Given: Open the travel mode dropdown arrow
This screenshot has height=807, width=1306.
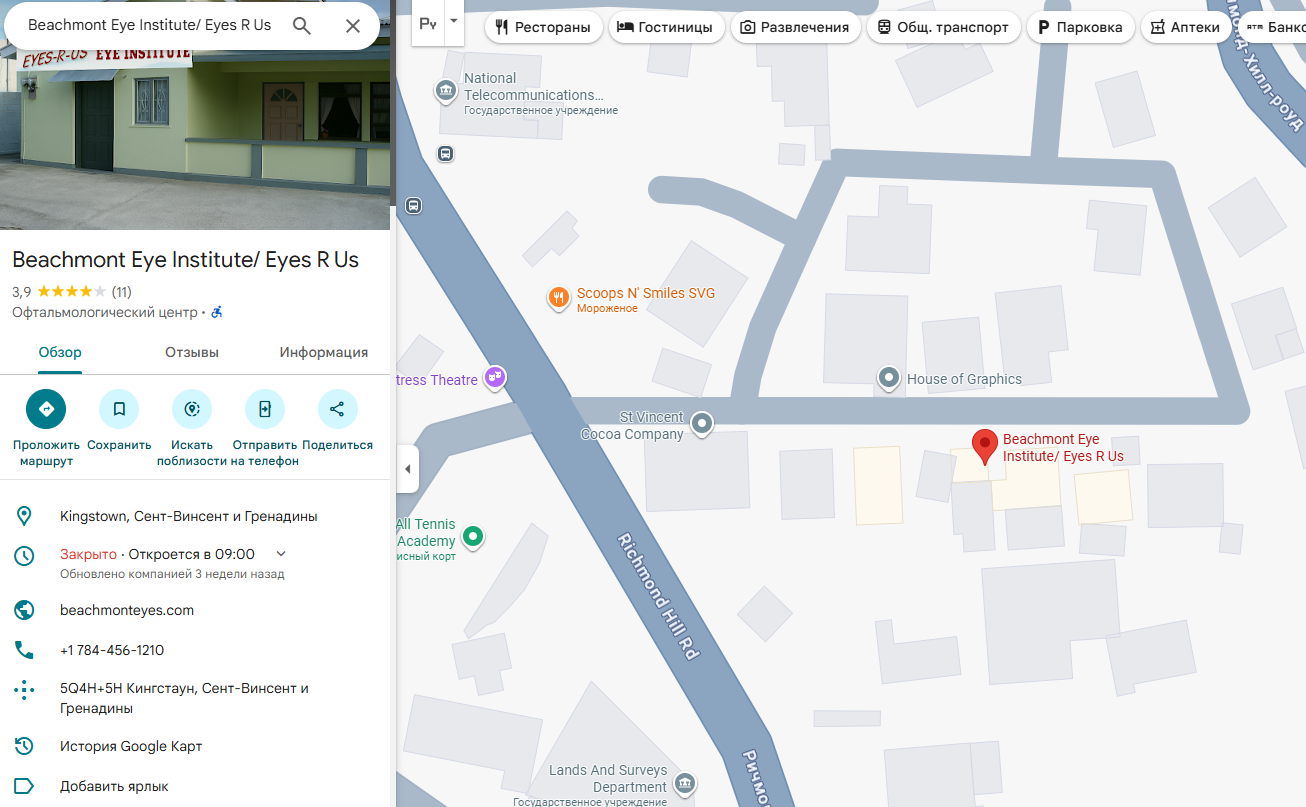Looking at the screenshot, I should click(x=454, y=22).
